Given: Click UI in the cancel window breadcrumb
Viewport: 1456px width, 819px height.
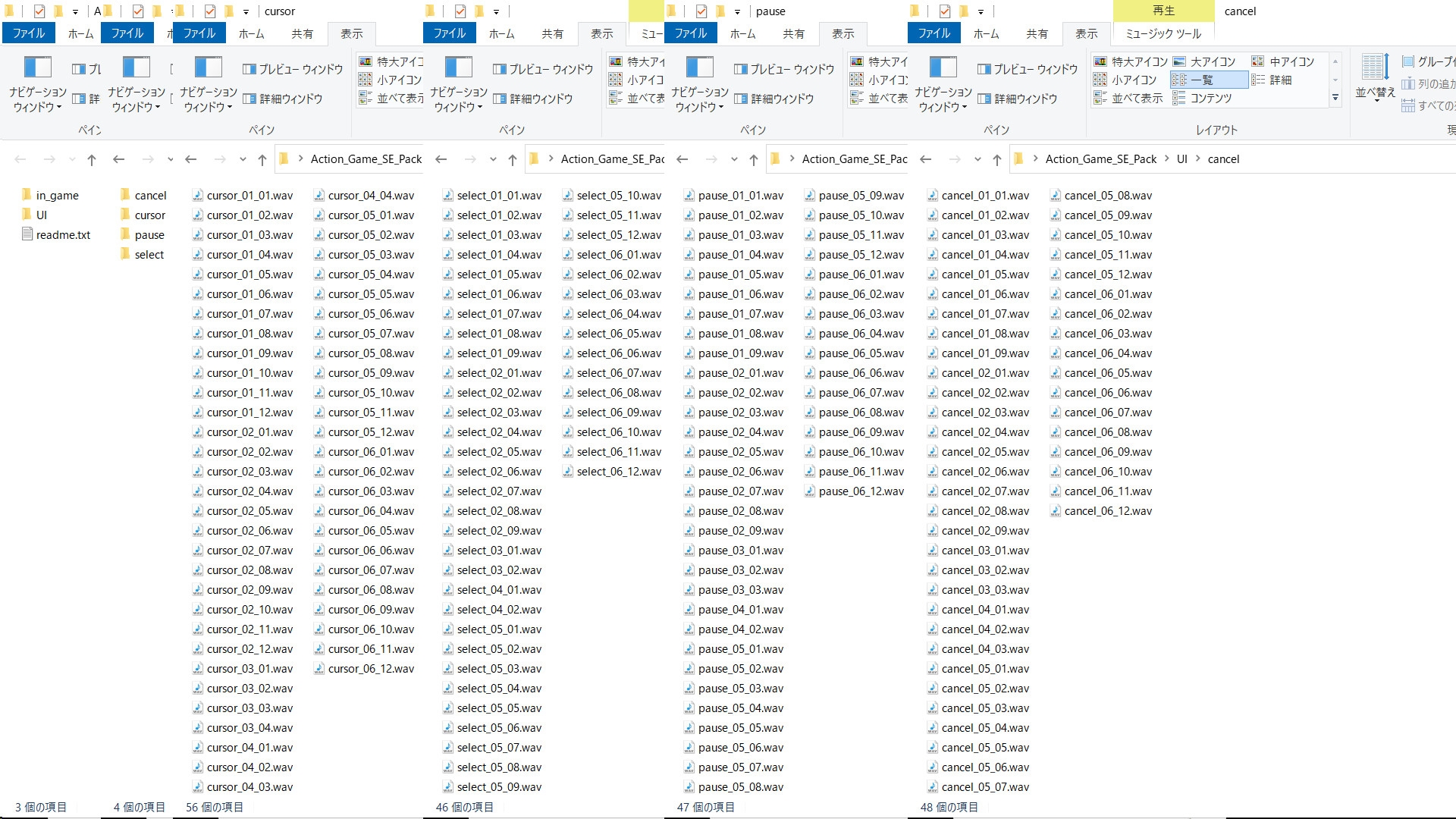Looking at the screenshot, I should (x=1181, y=159).
